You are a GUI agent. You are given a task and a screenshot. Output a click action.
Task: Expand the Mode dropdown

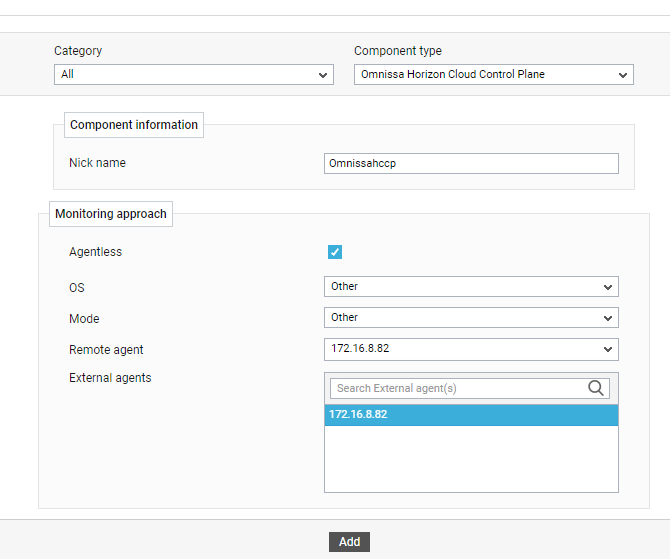(471, 318)
